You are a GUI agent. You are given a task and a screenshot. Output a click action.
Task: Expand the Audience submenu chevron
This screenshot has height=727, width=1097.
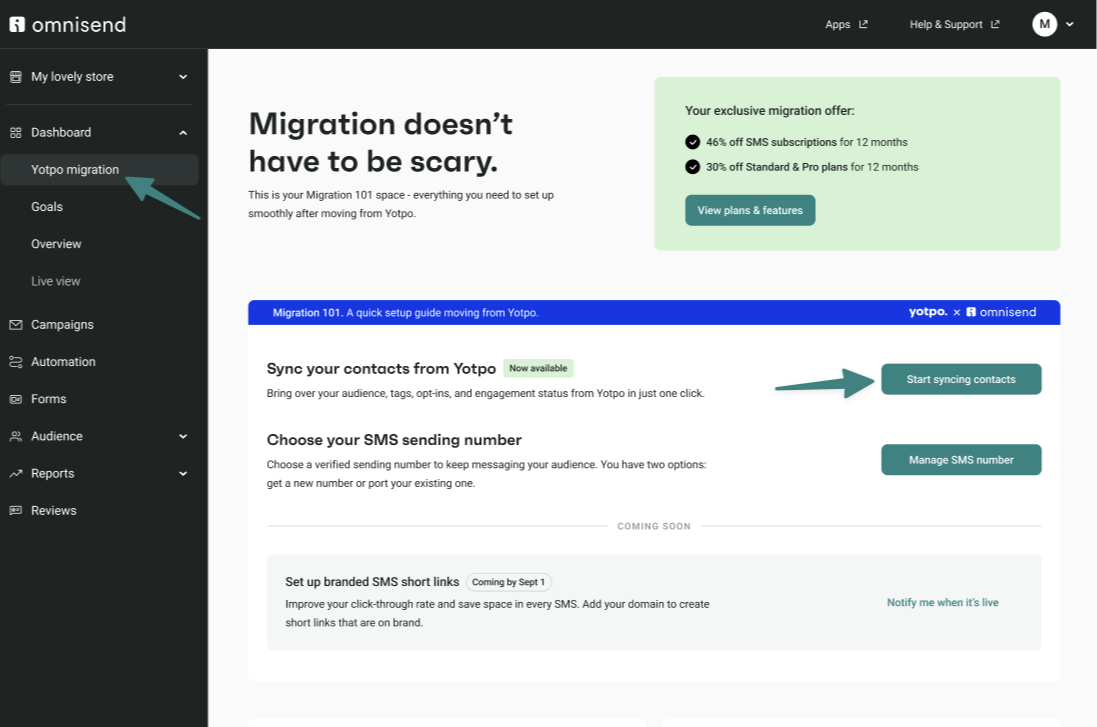(183, 436)
